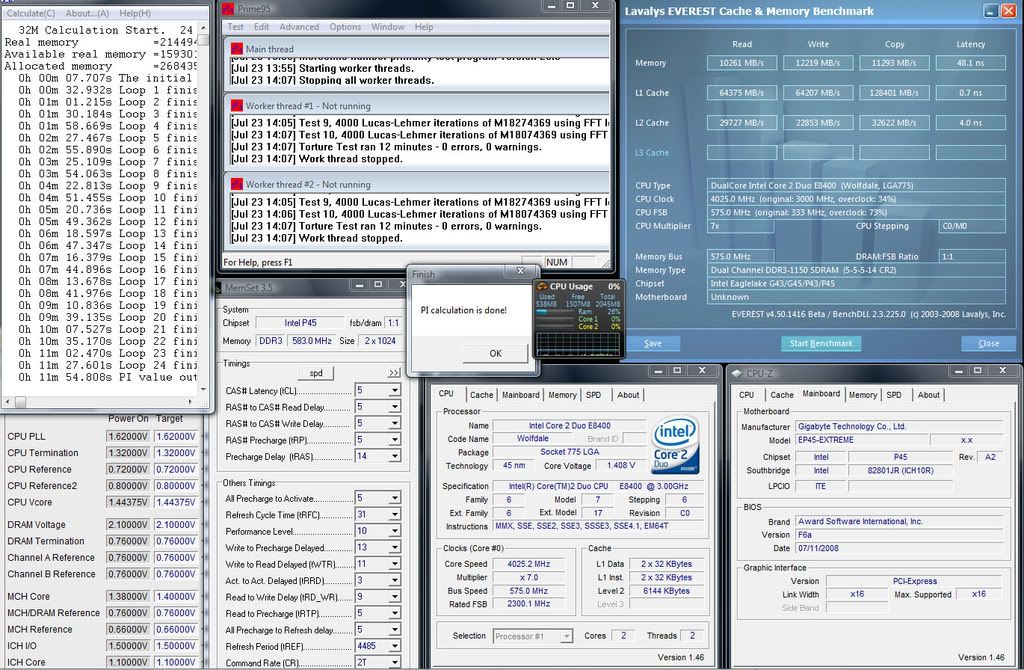Viewport: 1024px width, 670px height.
Task: Open the Help menu in Prime95
Action: (424, 27)
